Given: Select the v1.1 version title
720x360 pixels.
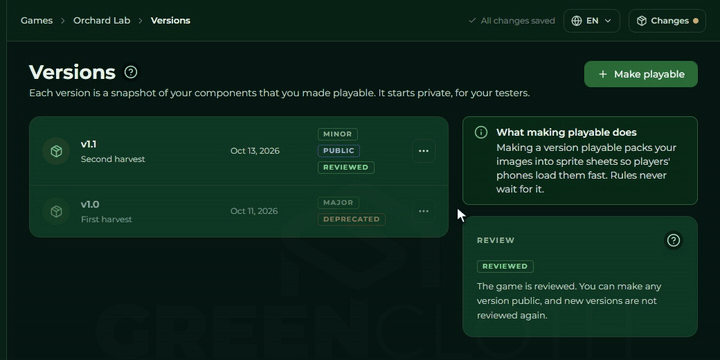Looking at the screenshot, I should [x=89, y=144].
